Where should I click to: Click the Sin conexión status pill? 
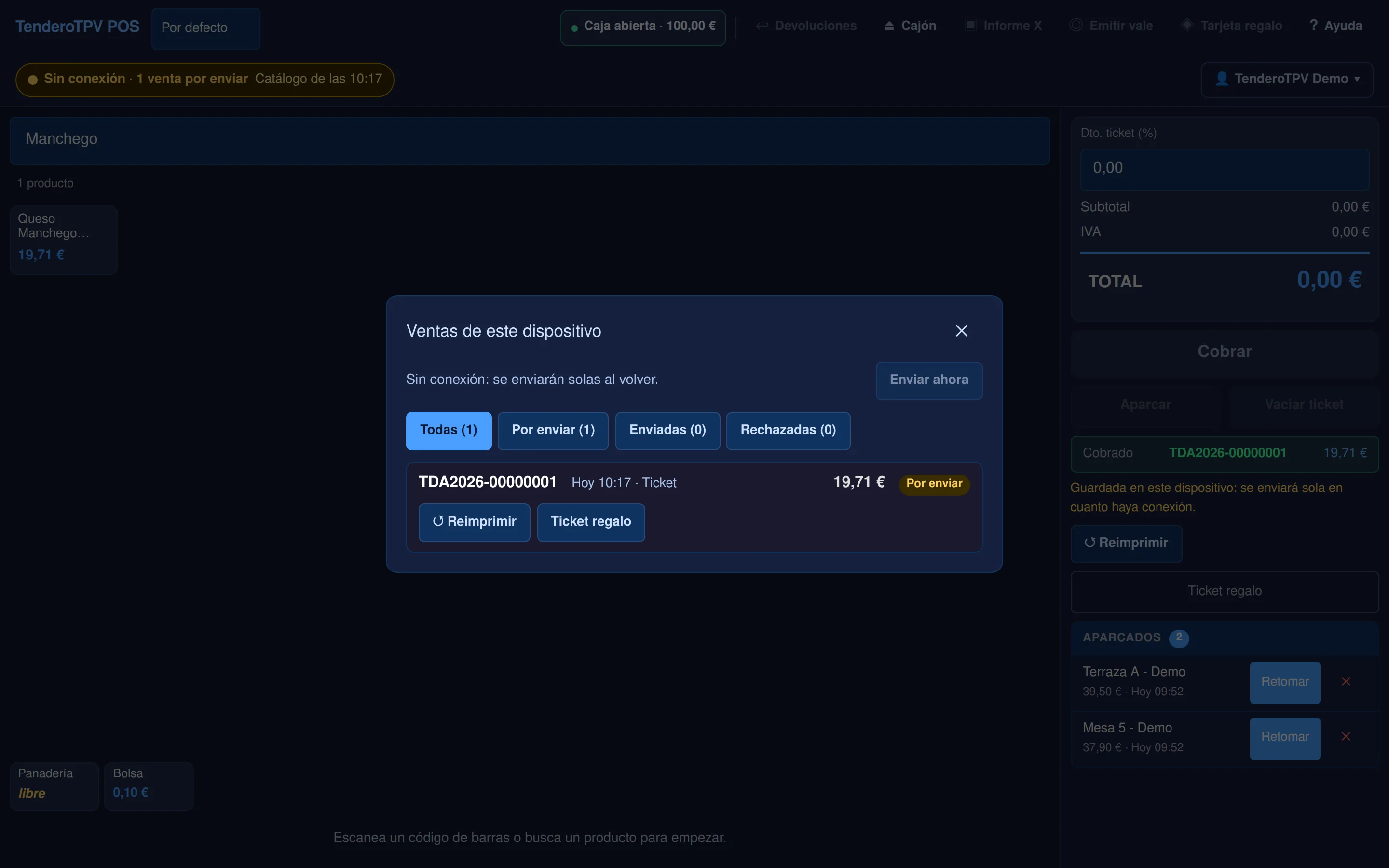pyautogui.click(x=204, y=80)
